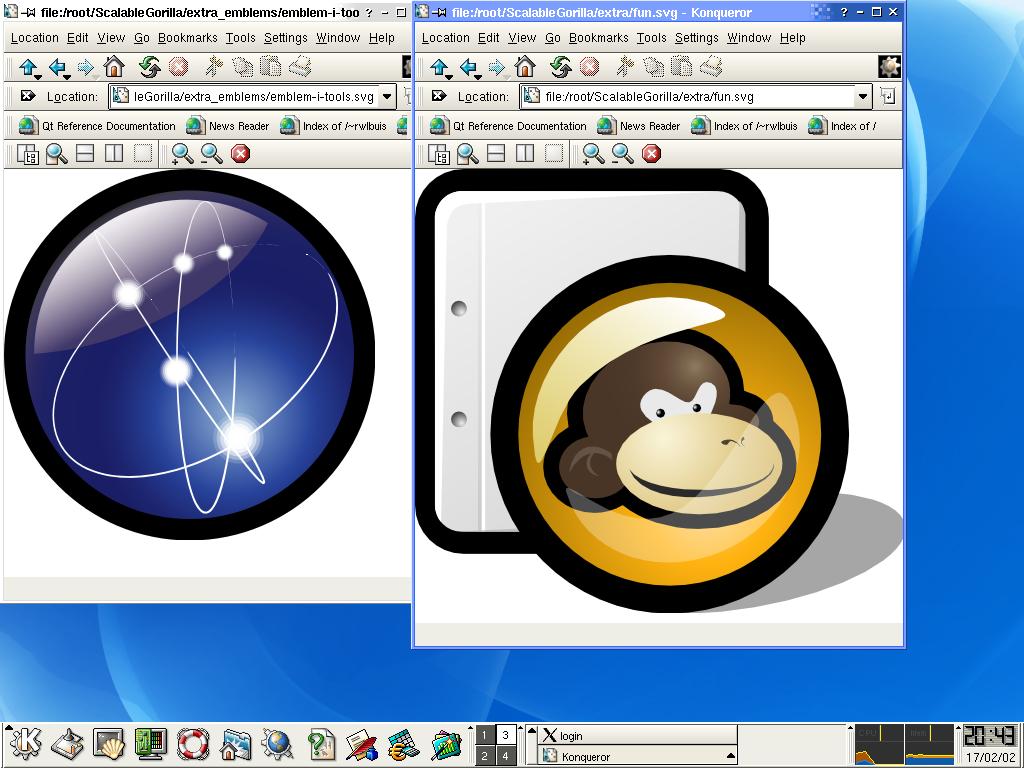Screen dimensions: 1024x768
Task: Click the Stop icon in the fun.svg main toolbar
Action: click(x=589, y=67)
